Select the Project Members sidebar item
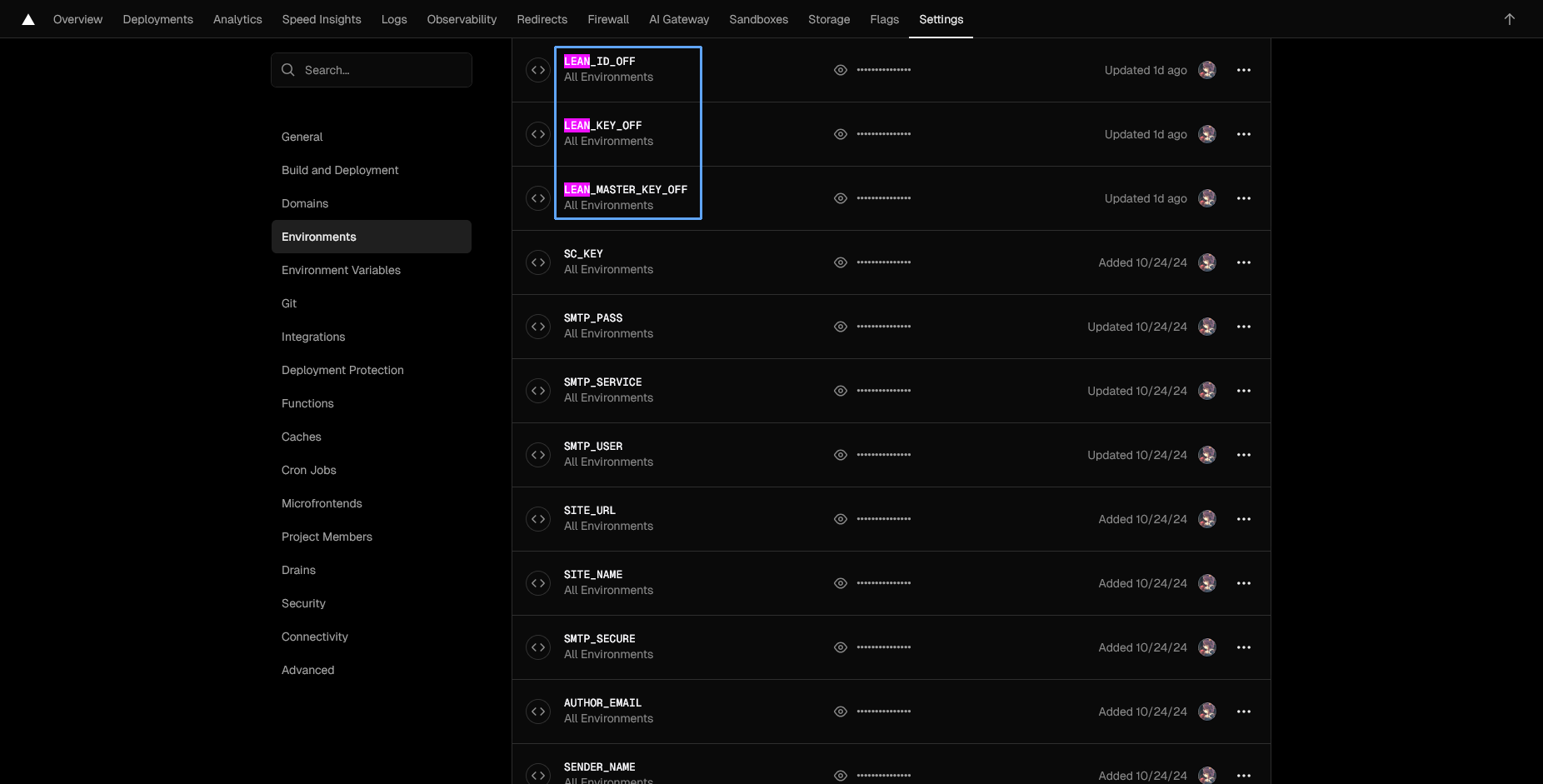The width and height of the screenshot is (1543, 784). click(x=327, y=537)
